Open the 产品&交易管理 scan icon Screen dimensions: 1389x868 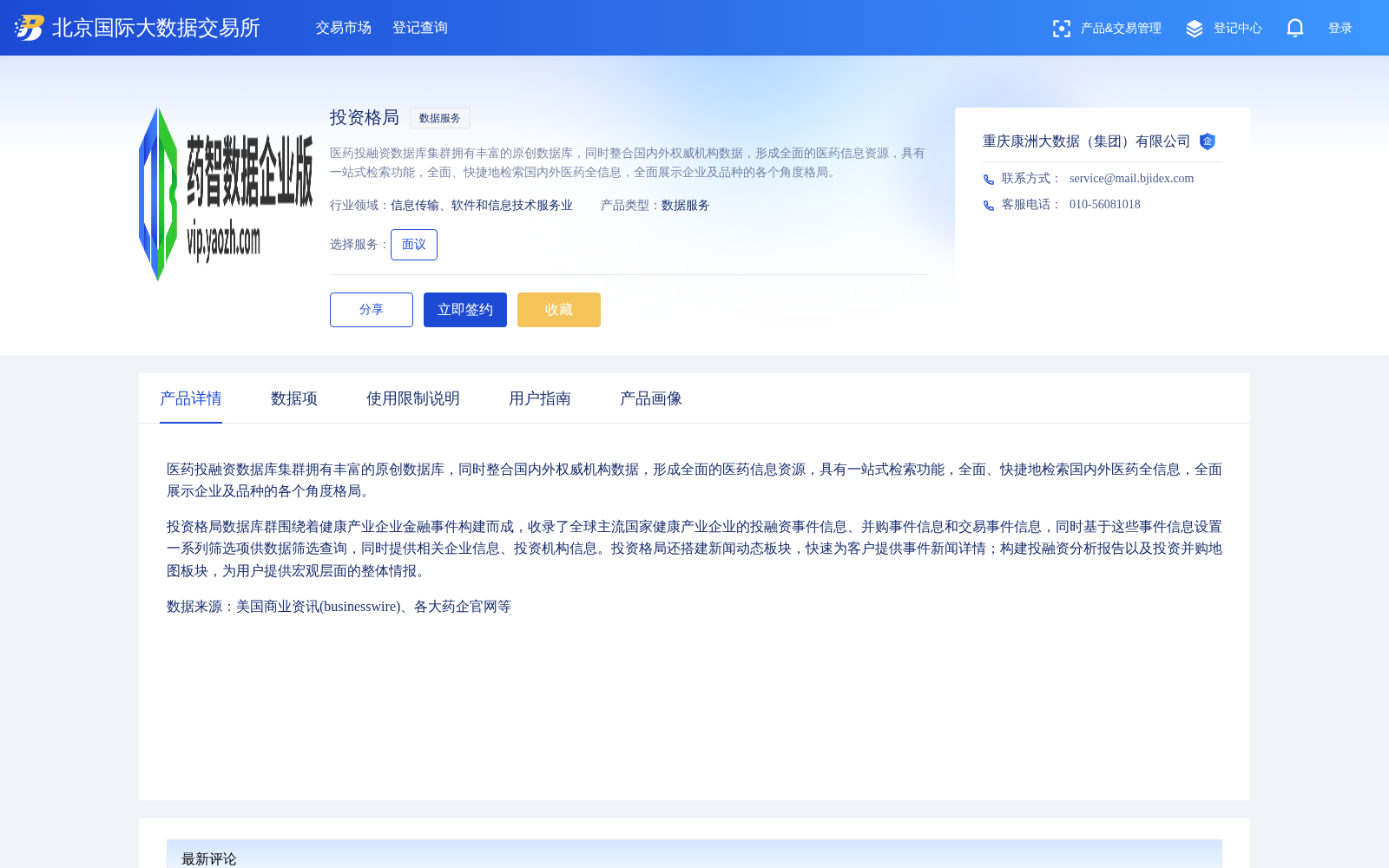[1061, 29]
